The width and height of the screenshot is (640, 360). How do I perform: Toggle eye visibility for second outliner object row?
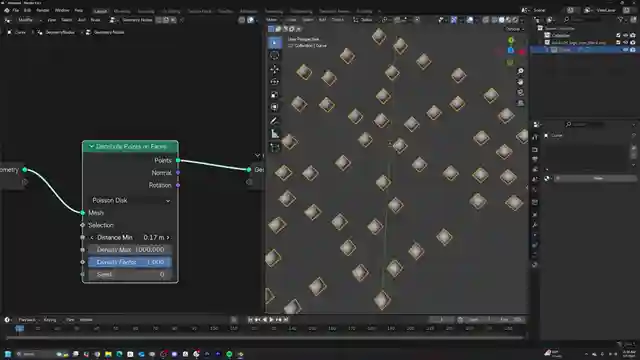pyautogui.click(x=625, y=42)
